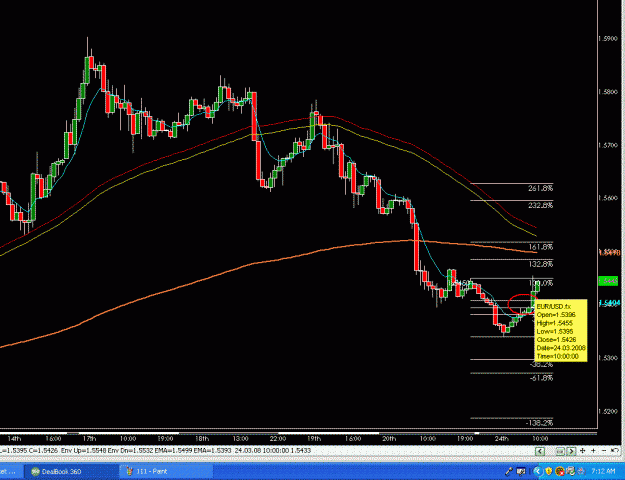Click the chart scroll-left arrow button
The image size is (625, 480).
click(540, 451)
